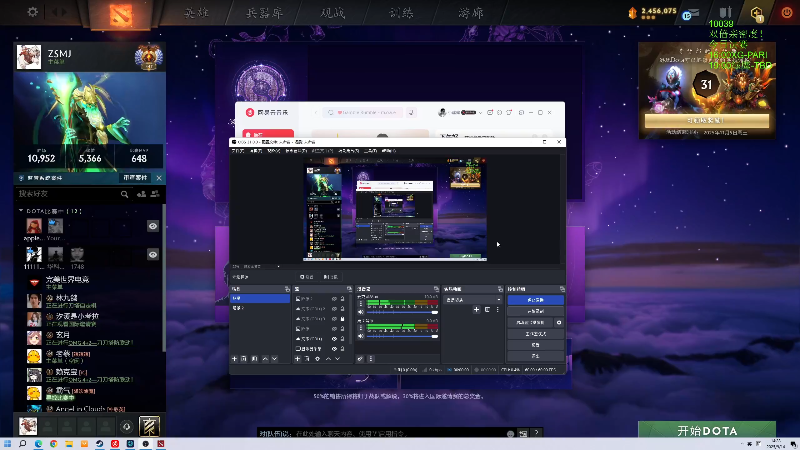Adjust second mixer channel volume slider
Screen dimensions: 800x450
pos(402,336)
